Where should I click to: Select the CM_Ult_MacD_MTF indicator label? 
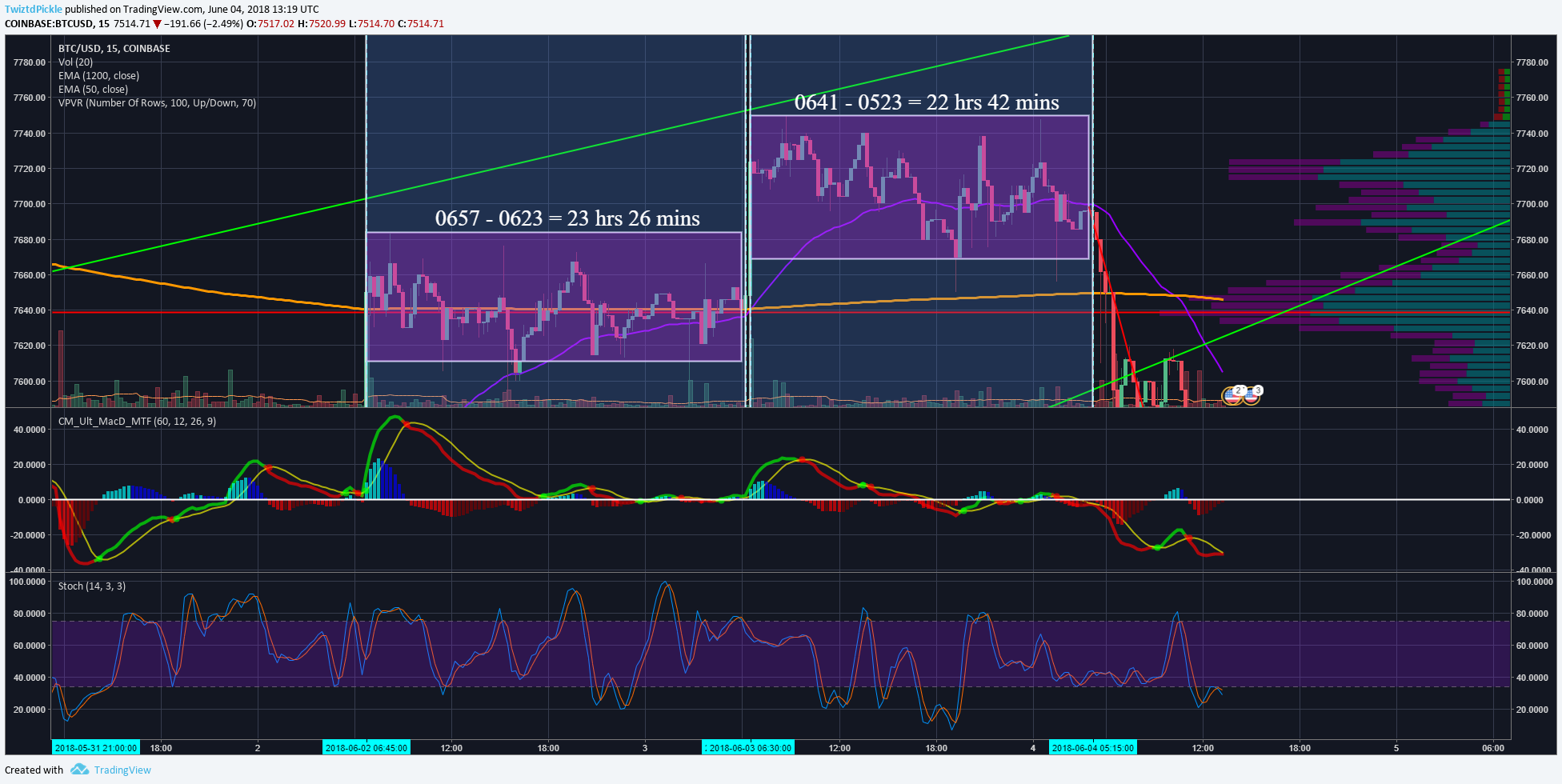point(137,421)
